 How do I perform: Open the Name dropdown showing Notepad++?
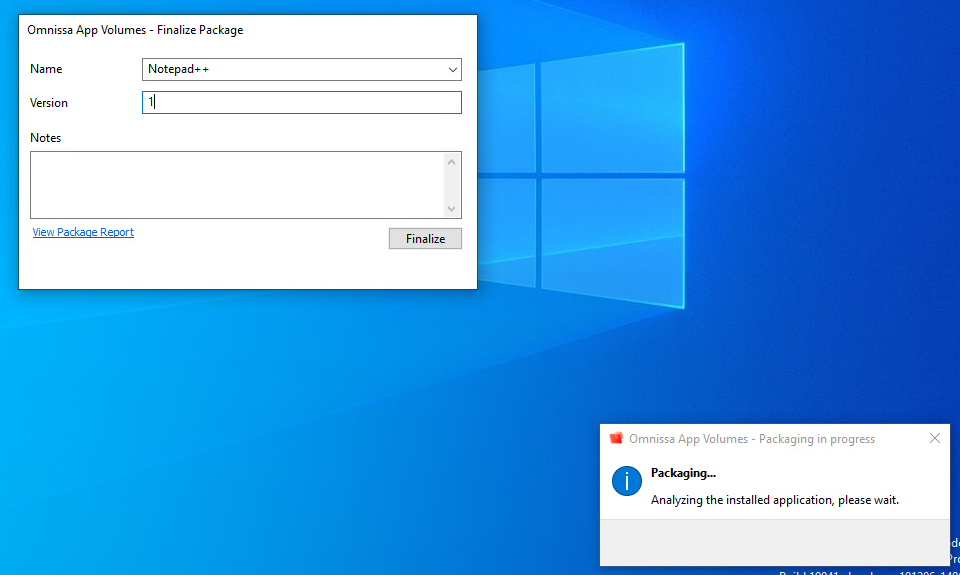click(301, 69)
